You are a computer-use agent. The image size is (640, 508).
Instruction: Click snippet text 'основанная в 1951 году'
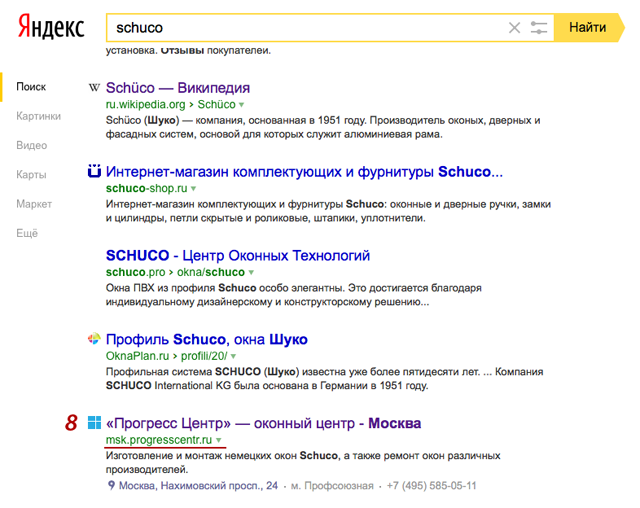[x=307, y=120]
